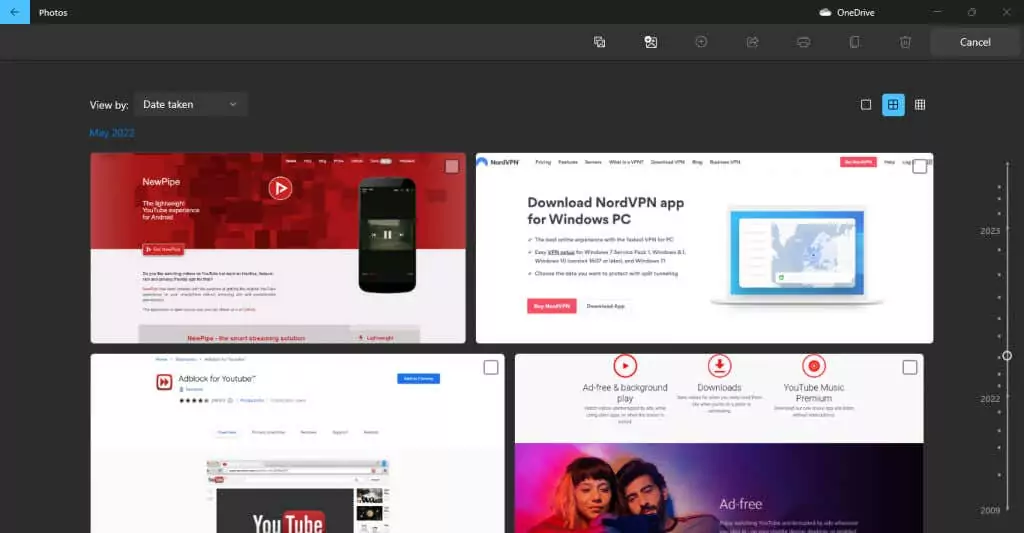This screenshot has height=533, width=1024.
Task: Select the medium grid view
Action: [x=893, y=105]
